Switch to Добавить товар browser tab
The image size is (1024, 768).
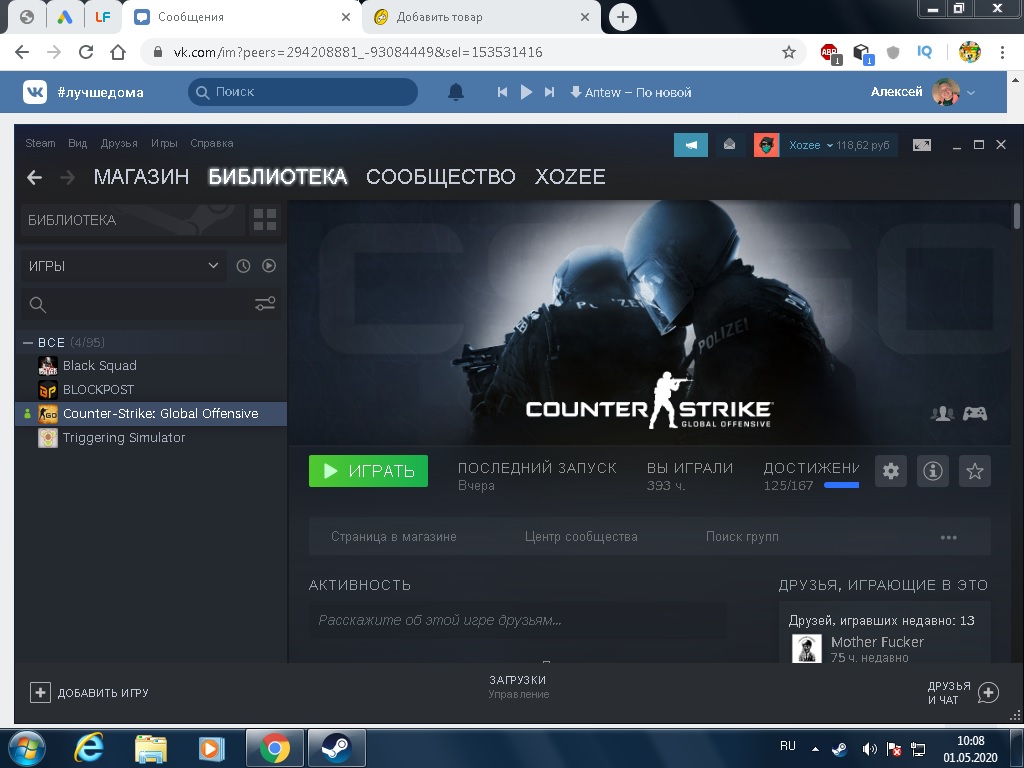480,17
